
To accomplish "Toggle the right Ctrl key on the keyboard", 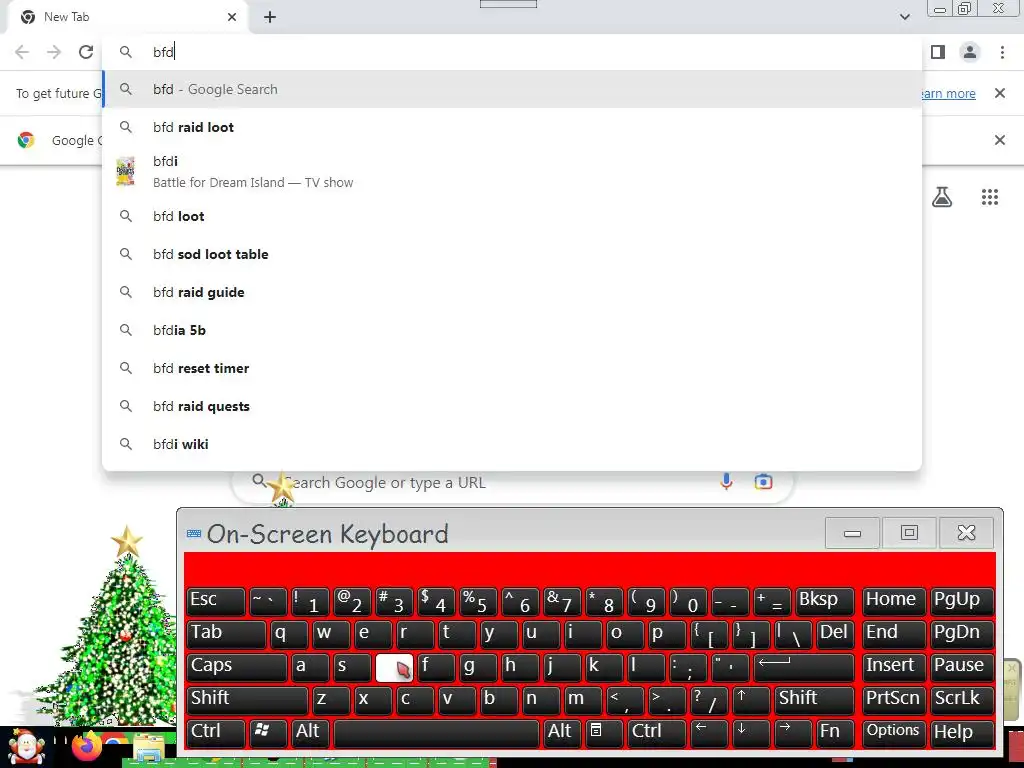I will coord(656,732).
